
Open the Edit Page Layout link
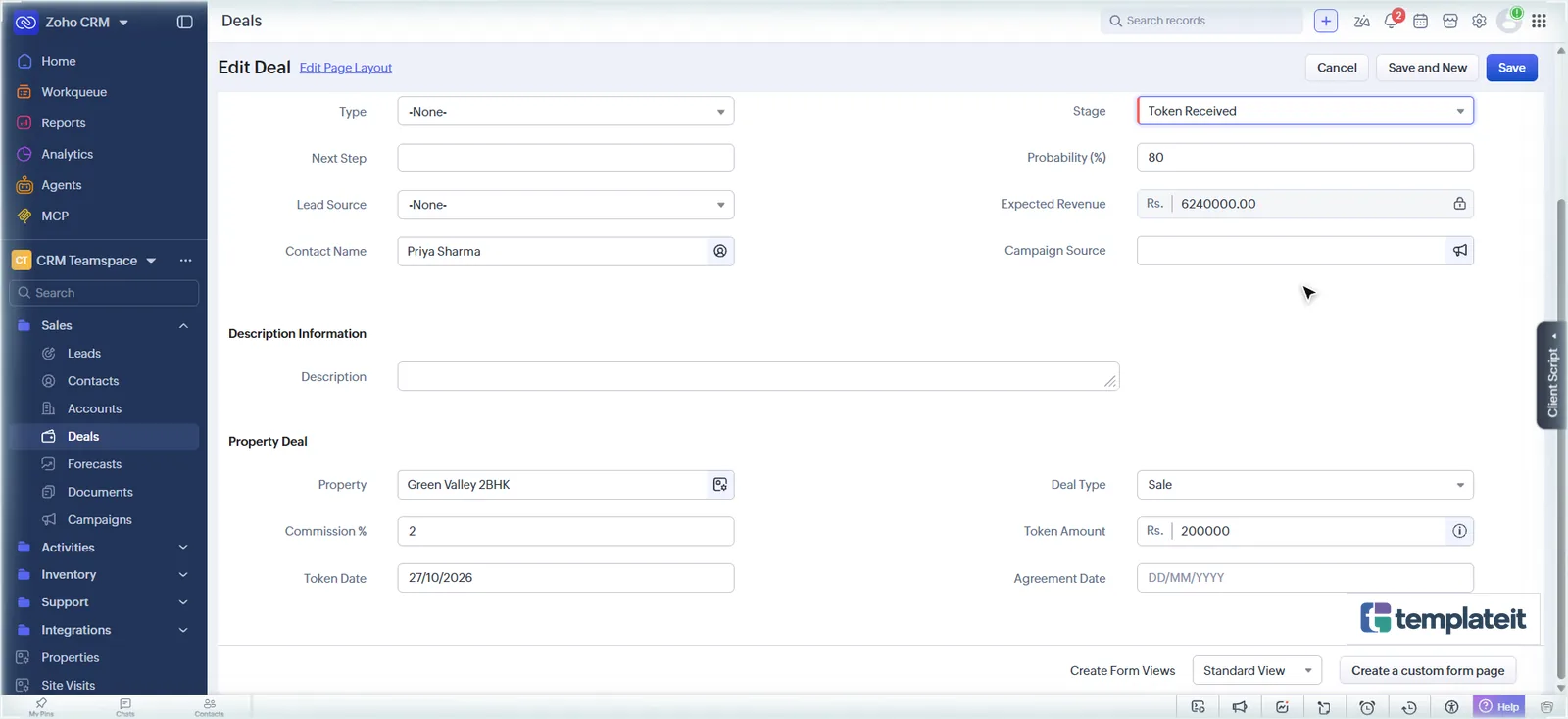345,68
